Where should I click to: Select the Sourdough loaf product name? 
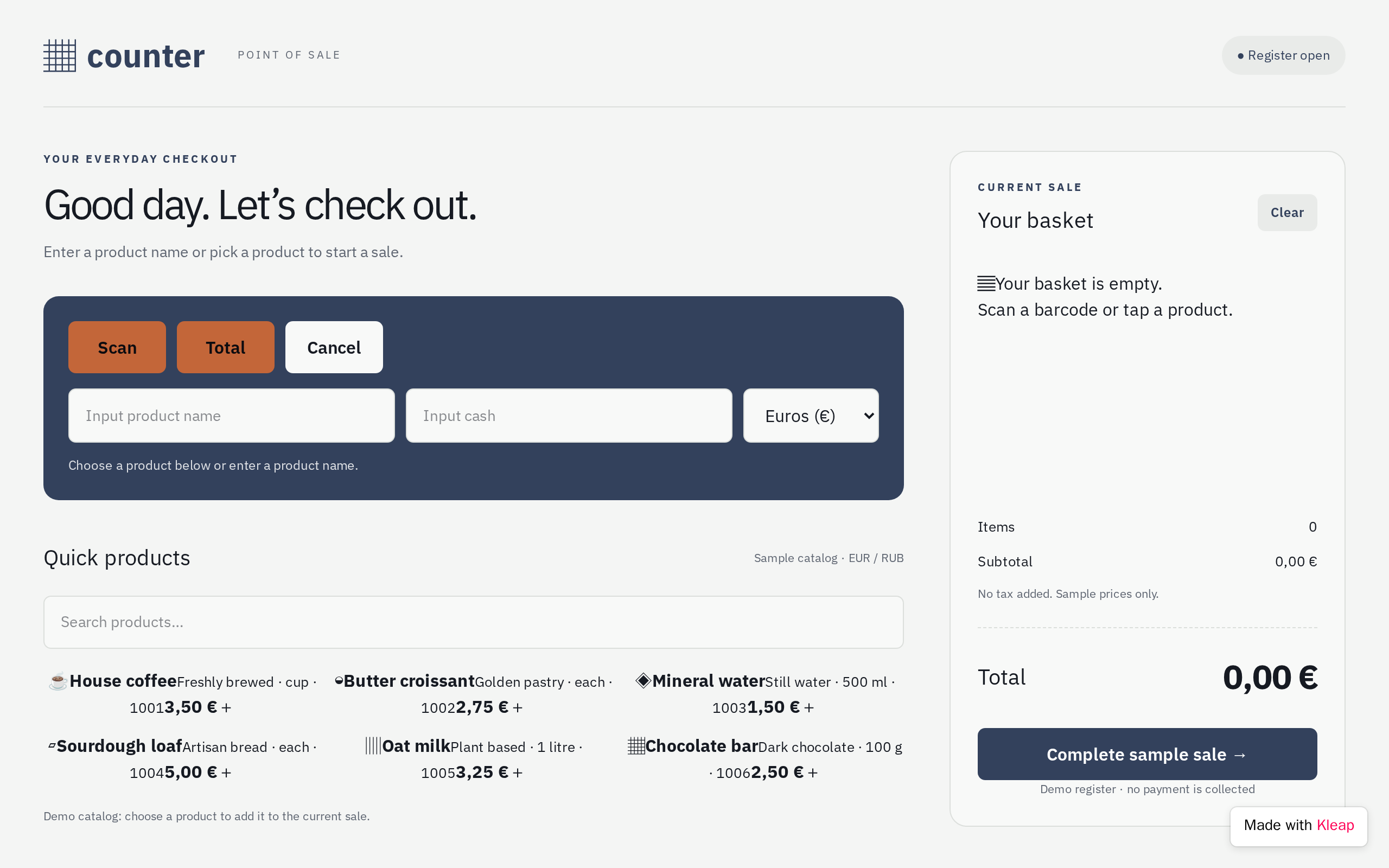click(119, 746)
